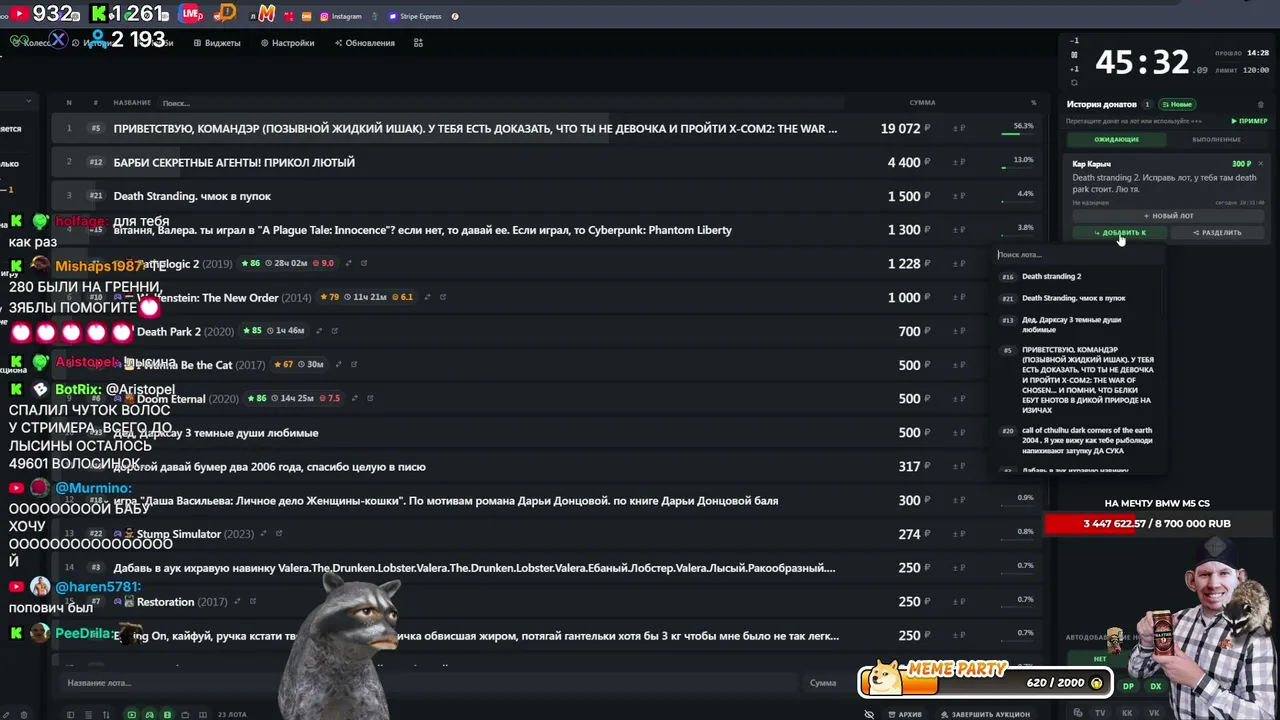The height and width of the screenshot is (720, 1280).
Task: Click the 19 072 sum value
Action: [x=900, y=129]
